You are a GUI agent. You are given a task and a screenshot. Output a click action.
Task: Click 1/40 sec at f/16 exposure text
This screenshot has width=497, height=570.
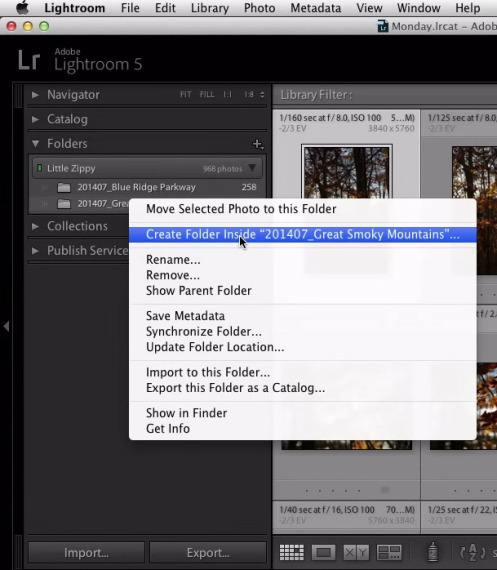[327, 510]
